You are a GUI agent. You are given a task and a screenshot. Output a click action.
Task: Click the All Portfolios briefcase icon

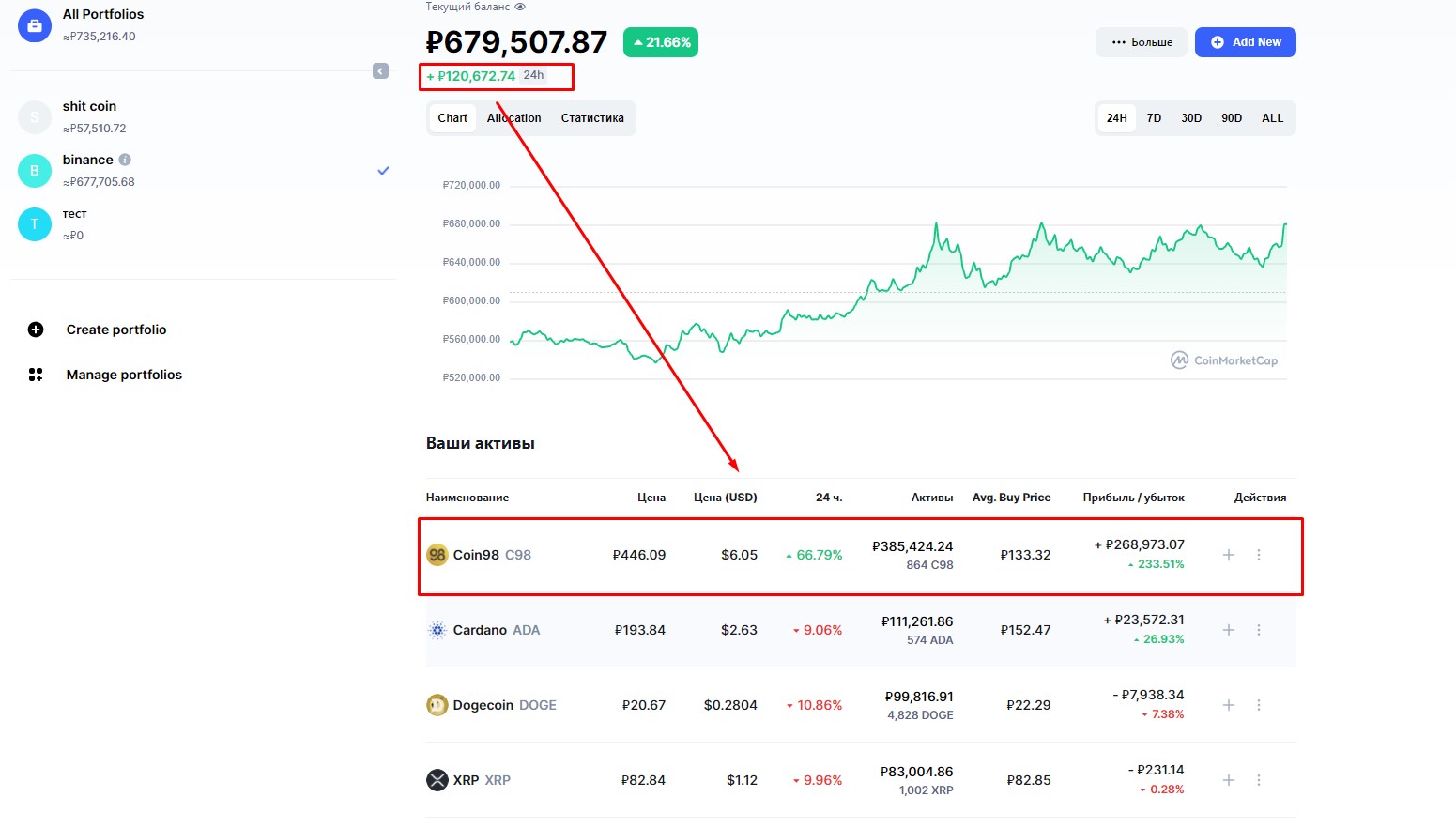35,26
